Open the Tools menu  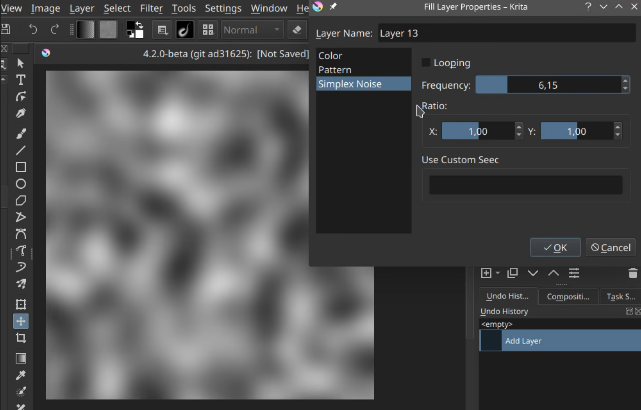click(184, 8)
